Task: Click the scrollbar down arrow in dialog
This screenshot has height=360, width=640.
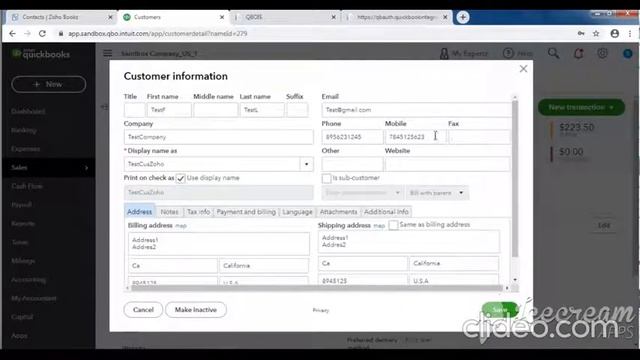Action: [515, 280]
